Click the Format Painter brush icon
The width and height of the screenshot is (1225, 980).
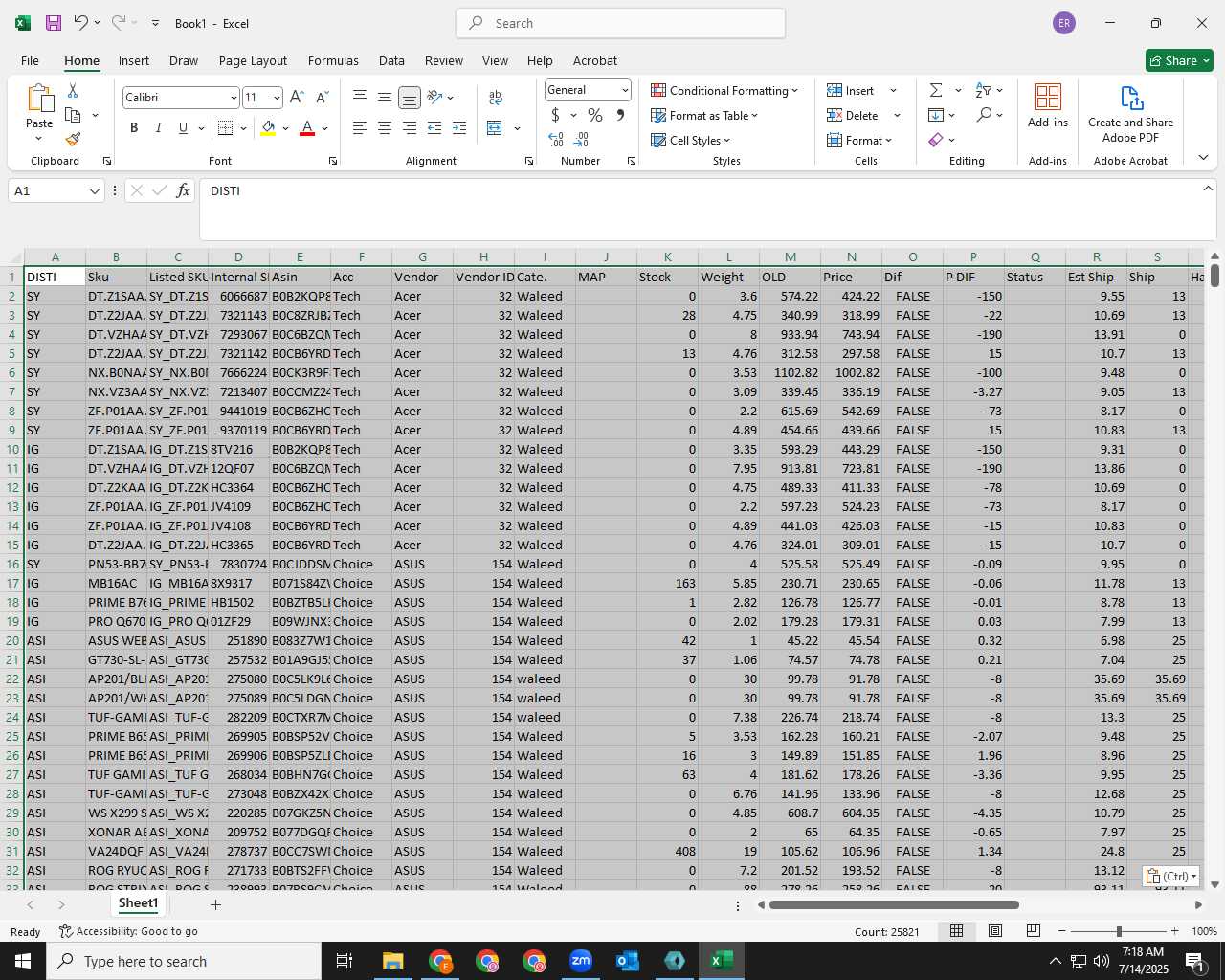[73, 139]
